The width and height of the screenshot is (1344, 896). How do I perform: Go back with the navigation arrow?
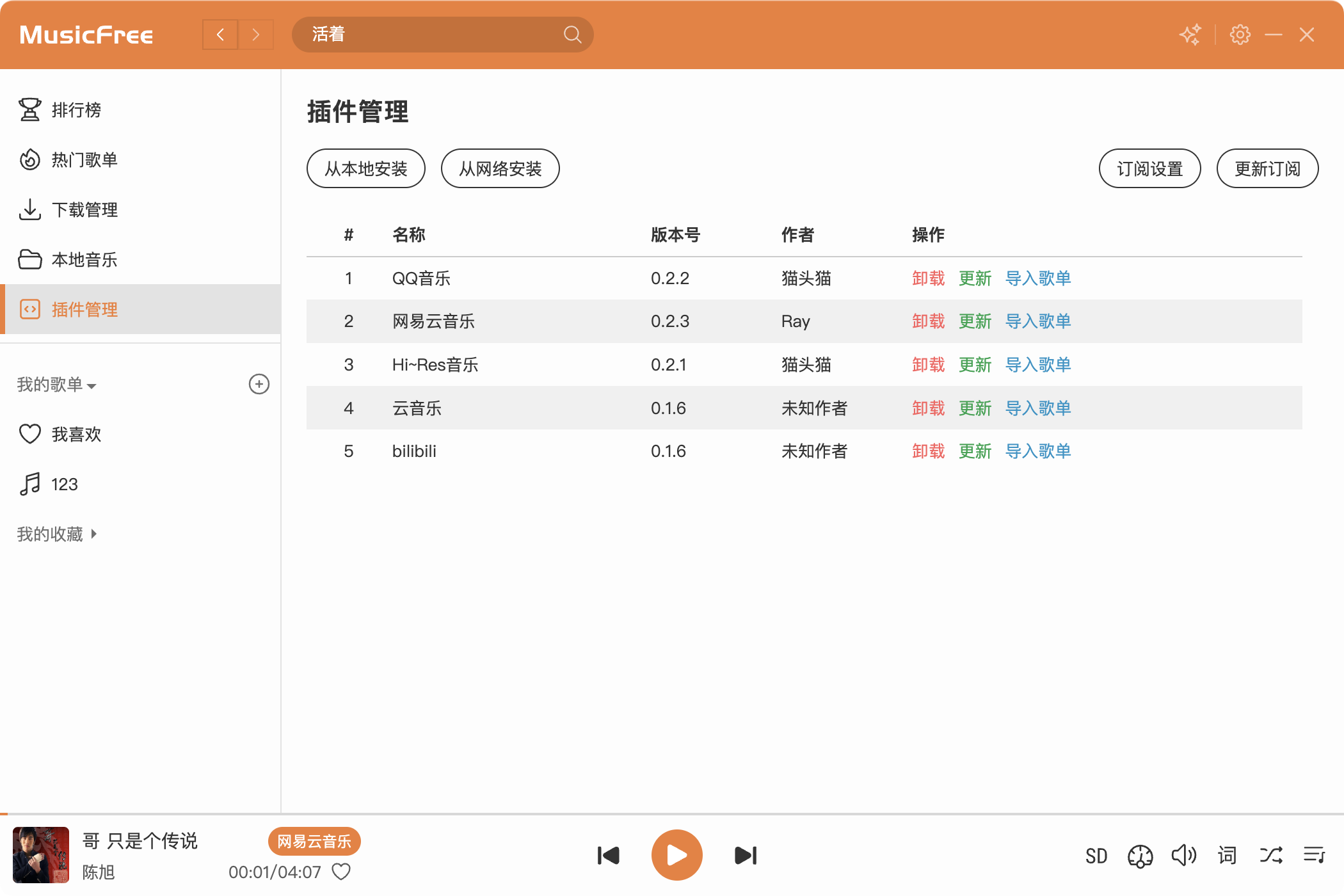(x=220, y=35)
